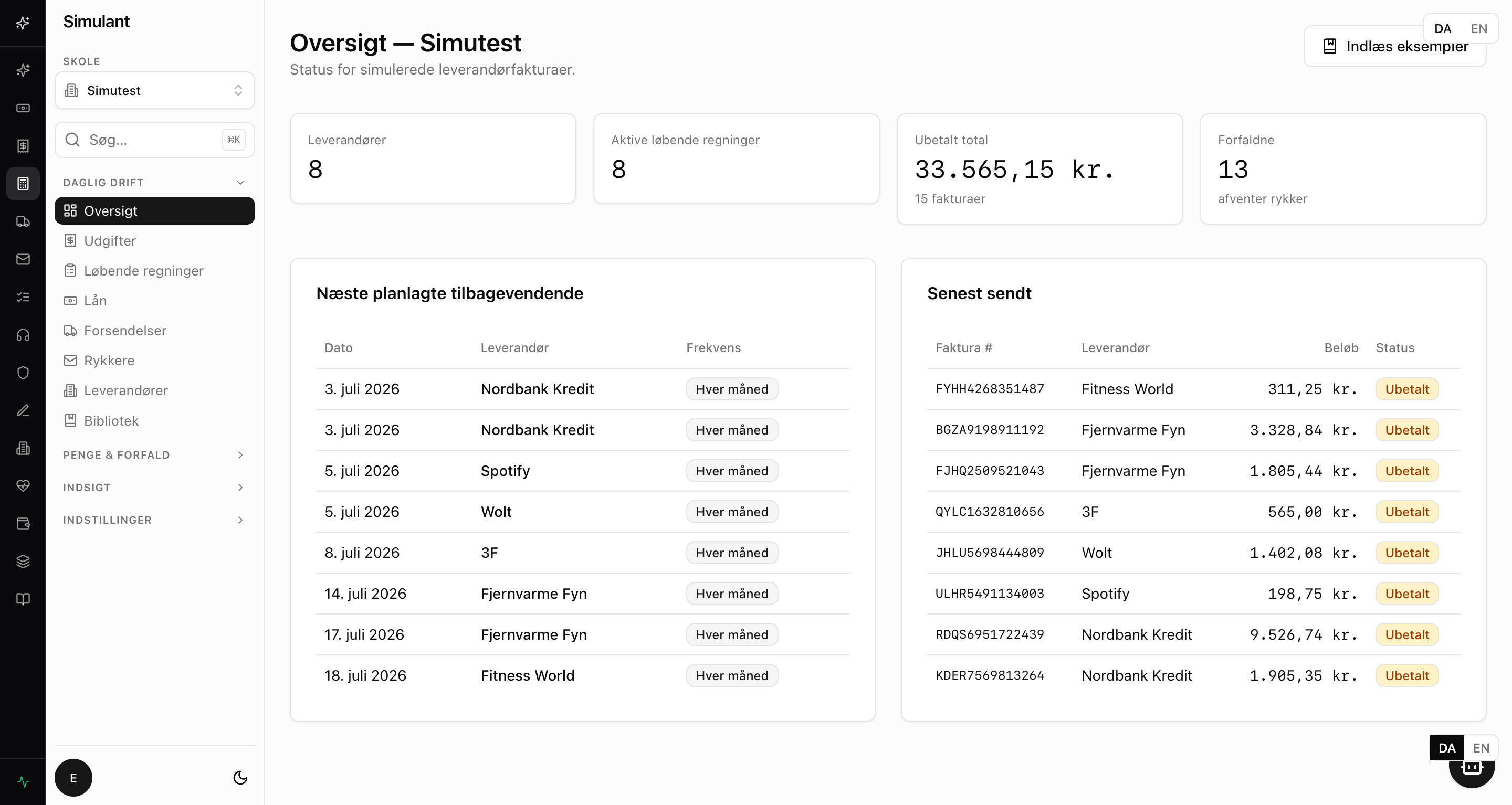The image size is (1512, 805).
Task: Click the banknote icon in the dark rail
Action: 23,108
